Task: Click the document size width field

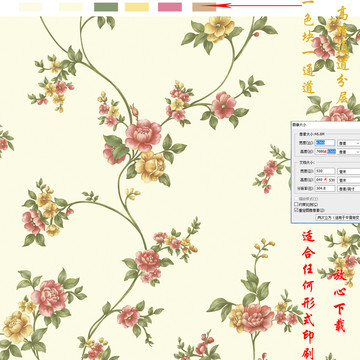Action: pyautogui.click(x=325, y=171)
